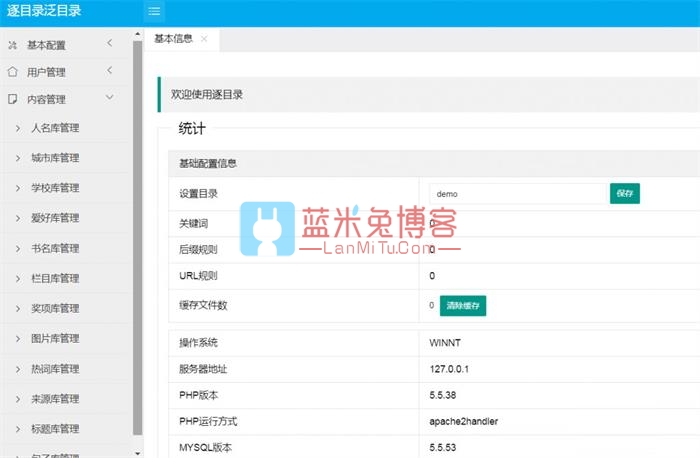This screenshot has width=700, height=458.
Task: Click the 统计 section heading
Action: [x=192, y=129]
